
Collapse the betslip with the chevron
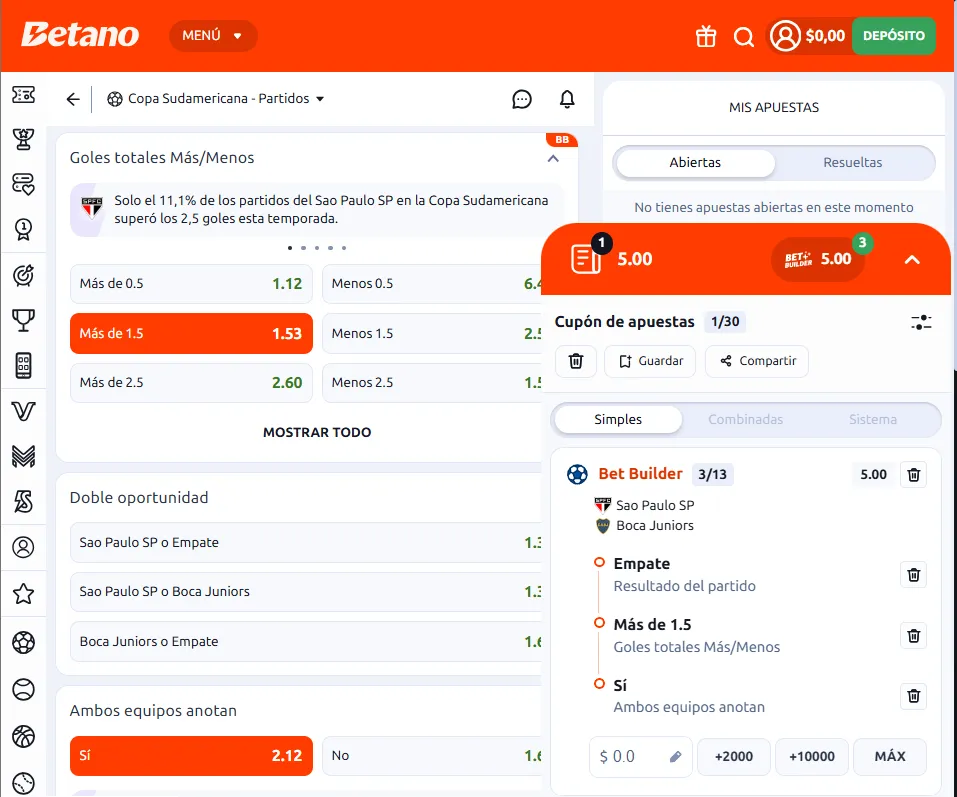pyautogui.click(x=912, y=260)
